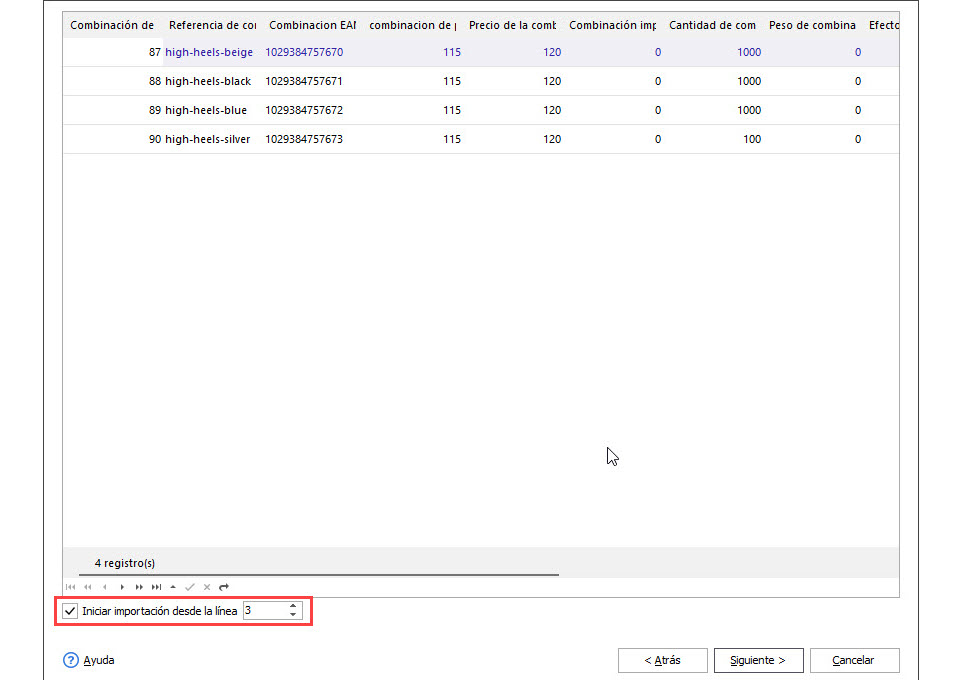The image size is (970, 680).
Task: Click the Ayuda help link
Action: [99, 660]
